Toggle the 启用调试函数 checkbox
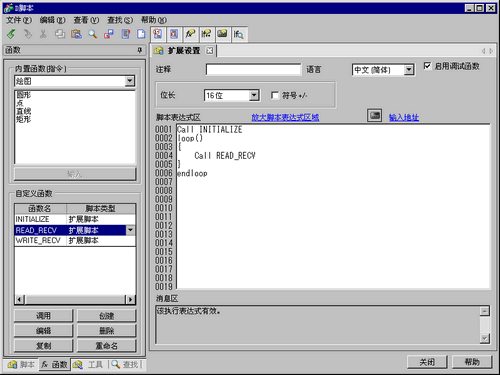 [x=427, y=66]
